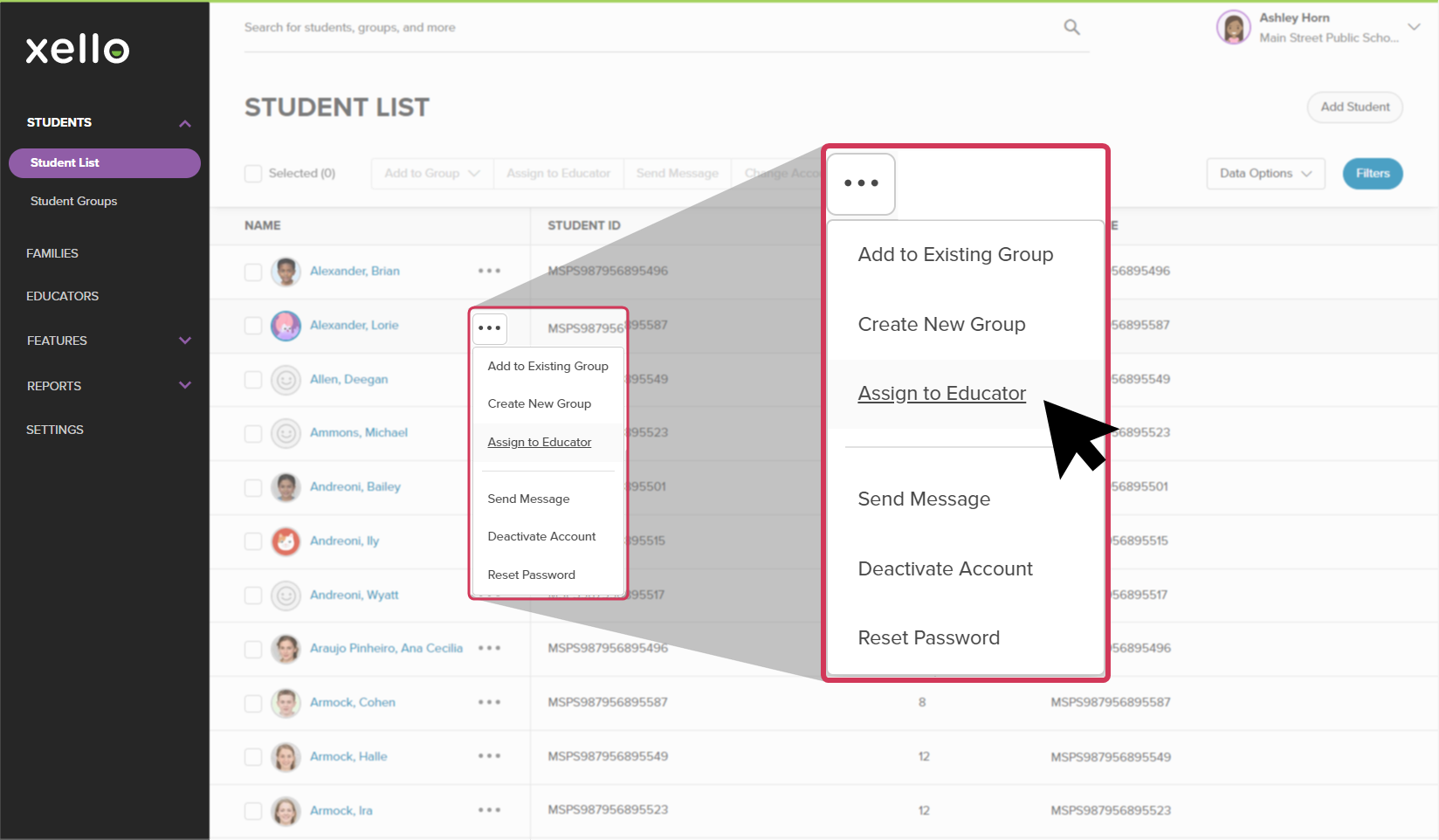Sort by the NAME column header

[x=262, y=225]
